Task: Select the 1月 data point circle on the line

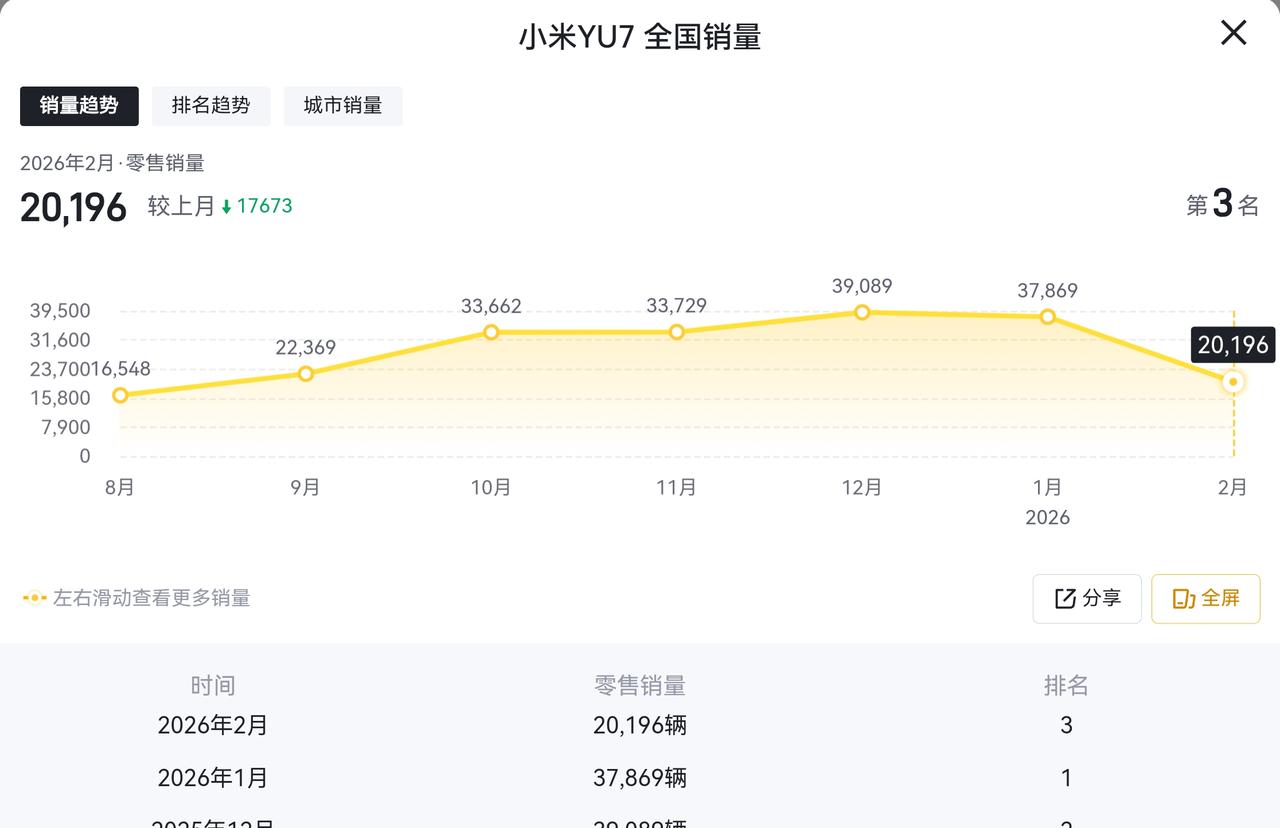Action: click(x=1048, y=316)
